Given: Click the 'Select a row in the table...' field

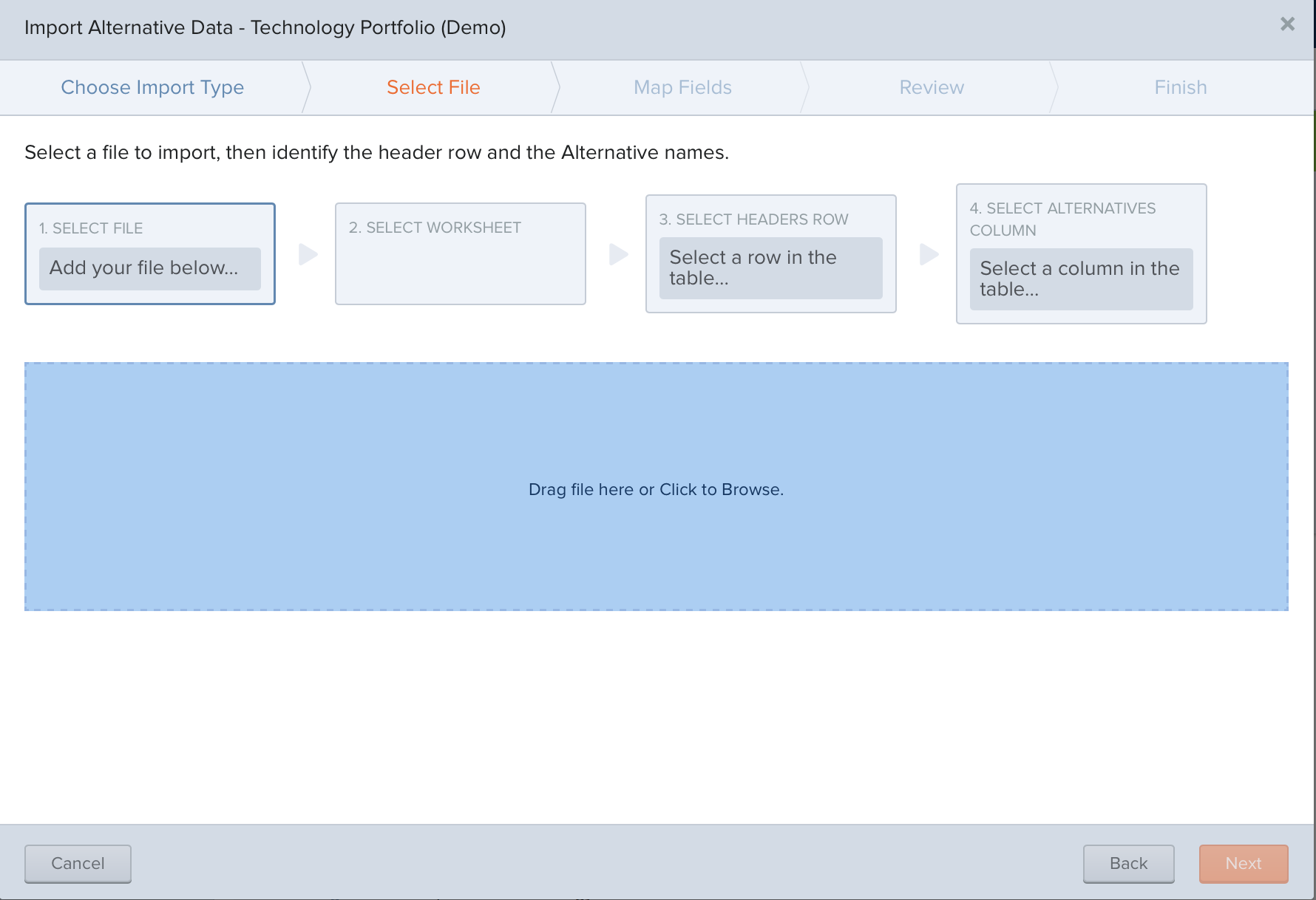Looking at the screenshot, I should click(771, 267).
